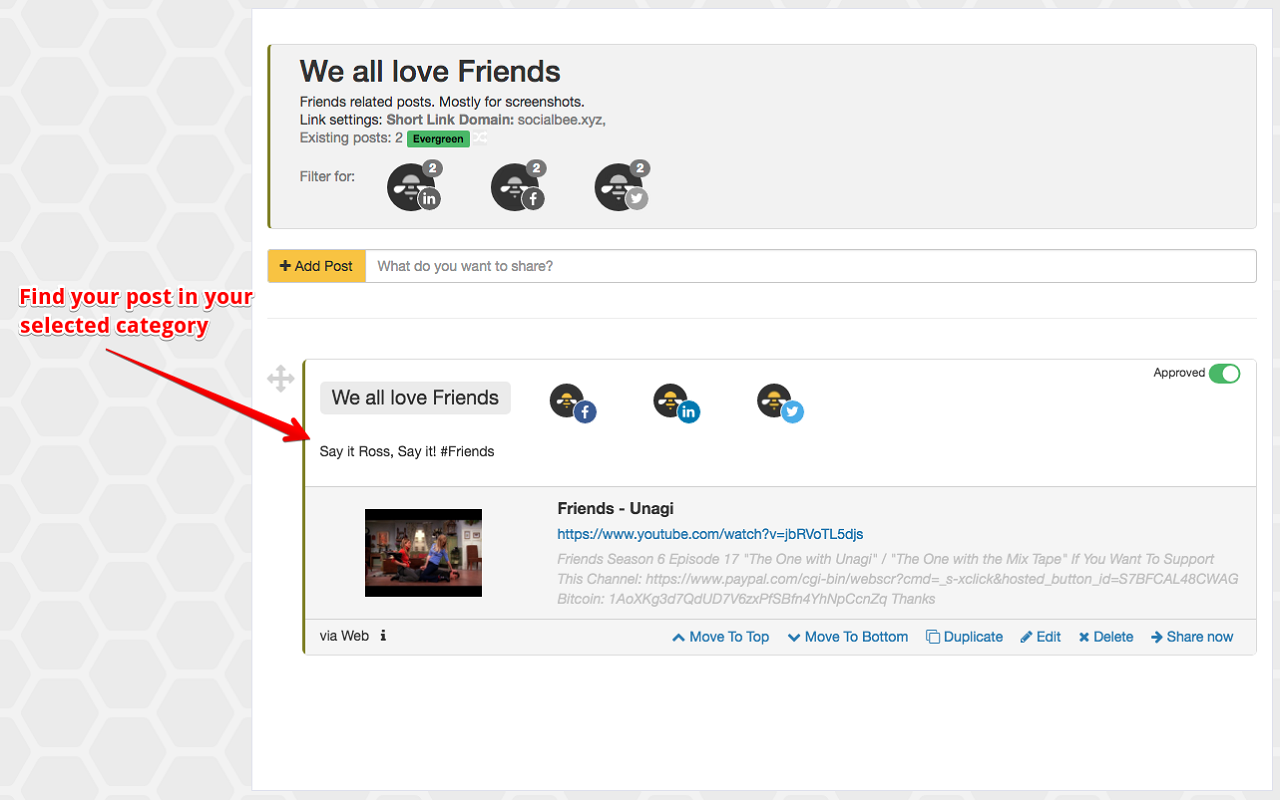Click the Evergreen badge

[x=438, y=139]
